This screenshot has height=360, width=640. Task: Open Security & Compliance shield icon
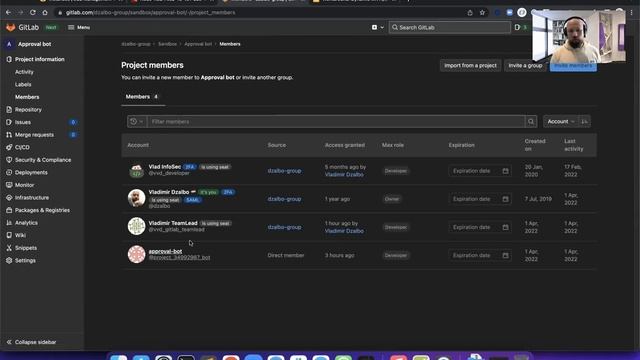coord(9,160)
